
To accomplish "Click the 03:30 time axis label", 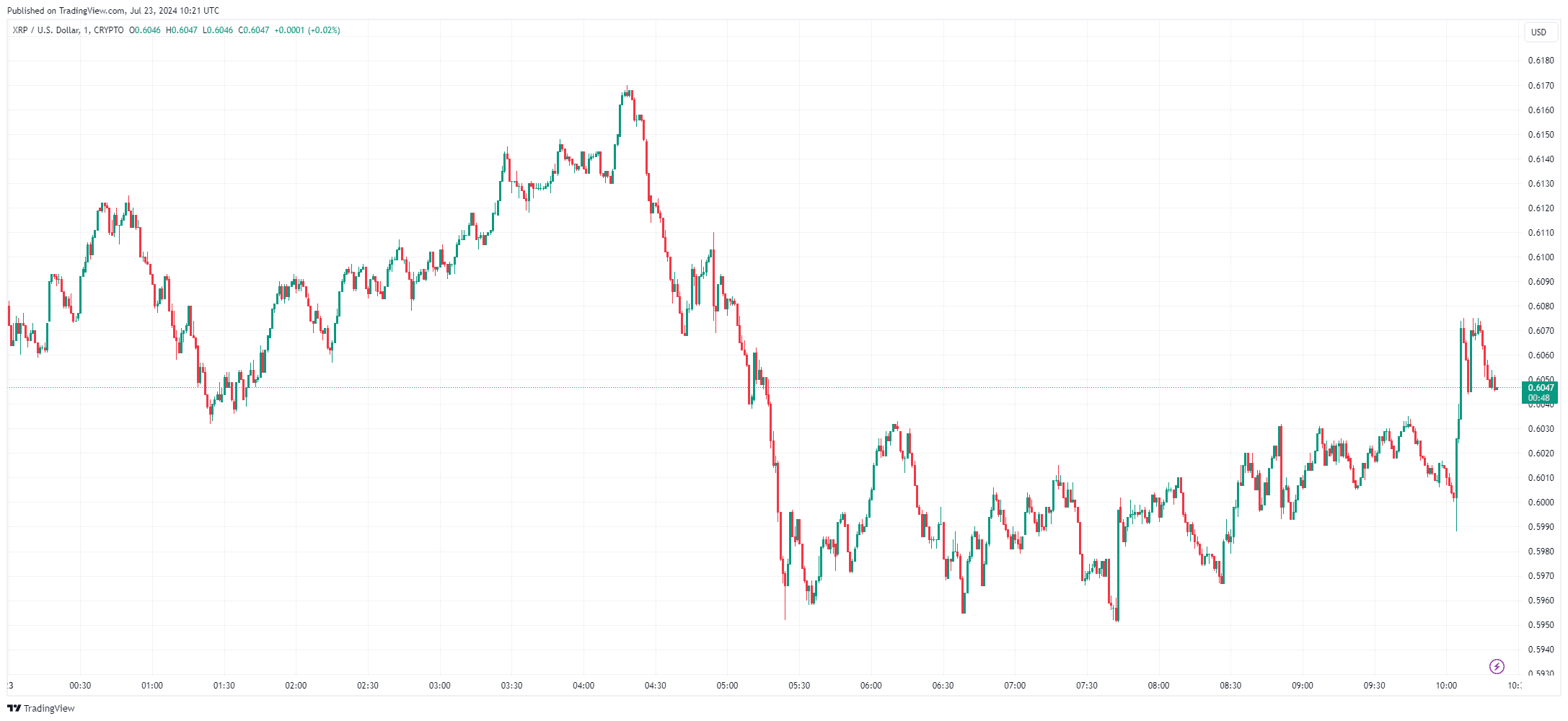I will pos(511,686).
